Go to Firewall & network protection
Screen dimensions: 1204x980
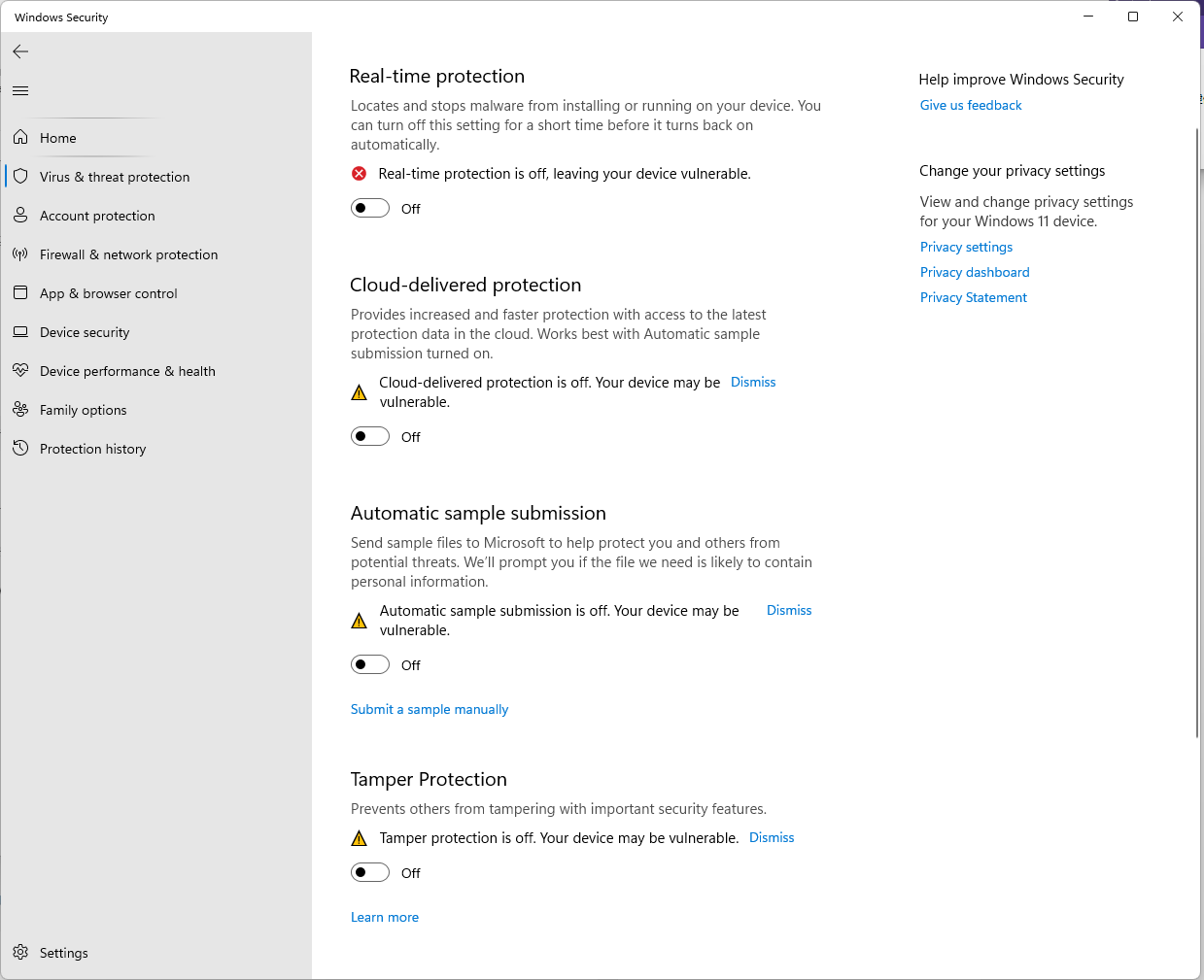click(x=127, y=253)
